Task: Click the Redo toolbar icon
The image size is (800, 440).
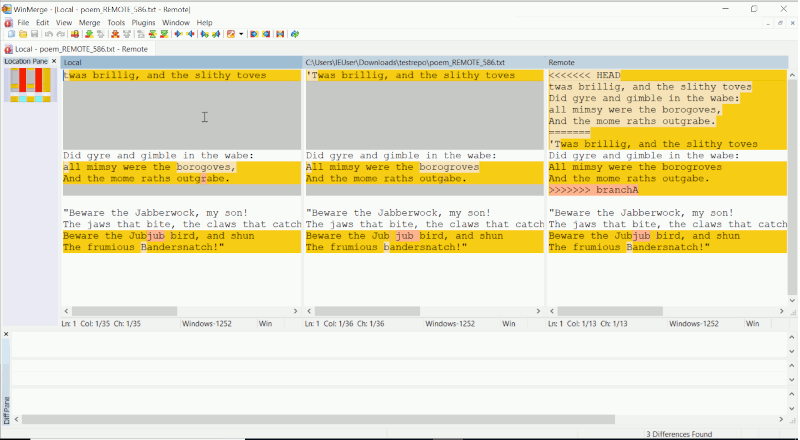Action: [60, 34]
